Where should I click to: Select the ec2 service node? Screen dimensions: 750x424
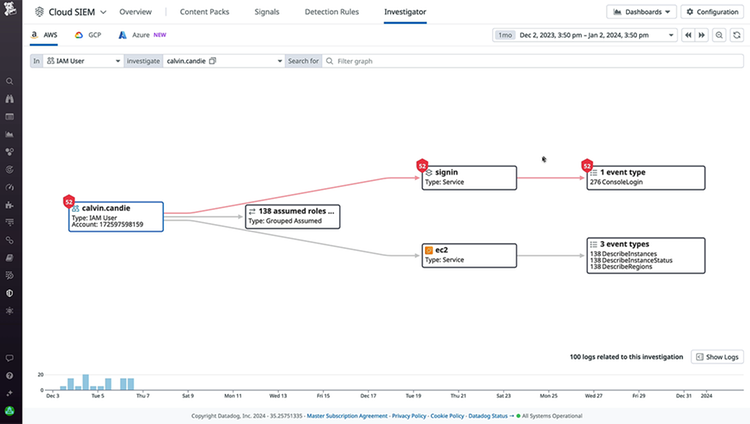(469, 256)
